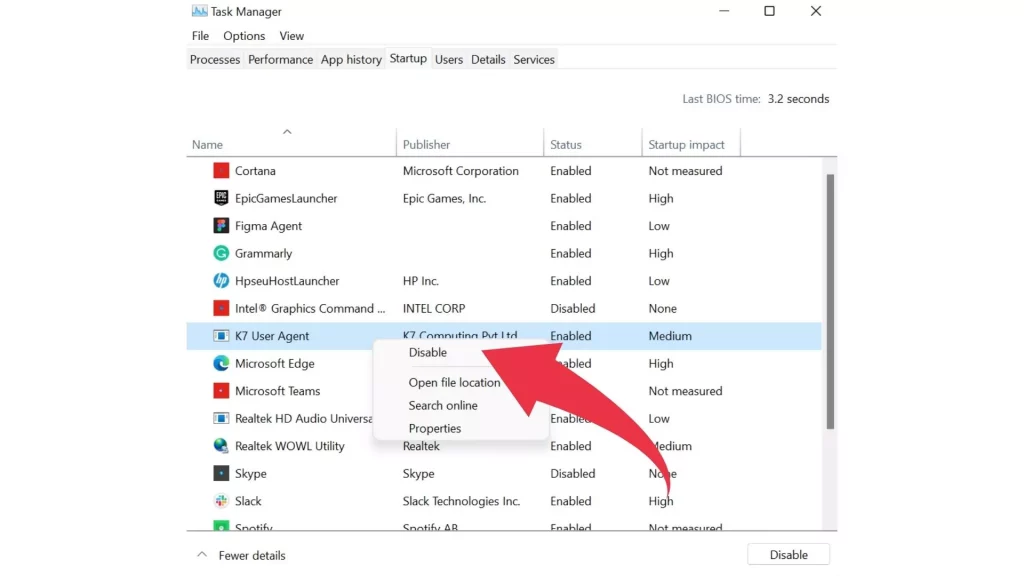This screenshot has width=1024, height=576.
Task: Click the Disable button at bottom right
Action: 788,554
